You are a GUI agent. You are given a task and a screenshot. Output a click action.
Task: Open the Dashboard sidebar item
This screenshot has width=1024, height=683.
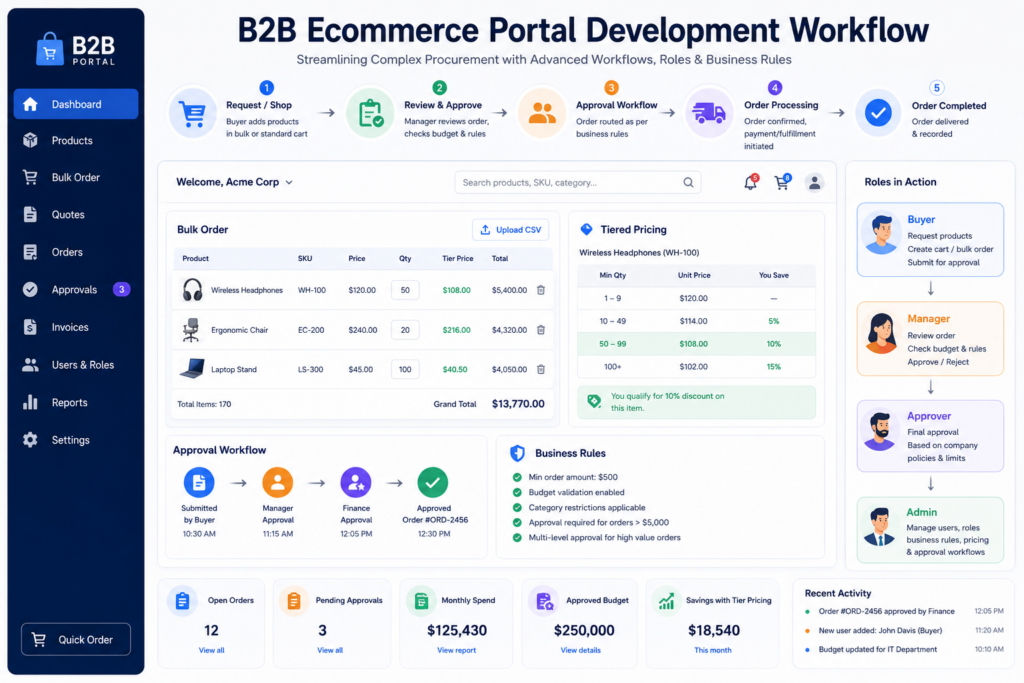[76, 104]
